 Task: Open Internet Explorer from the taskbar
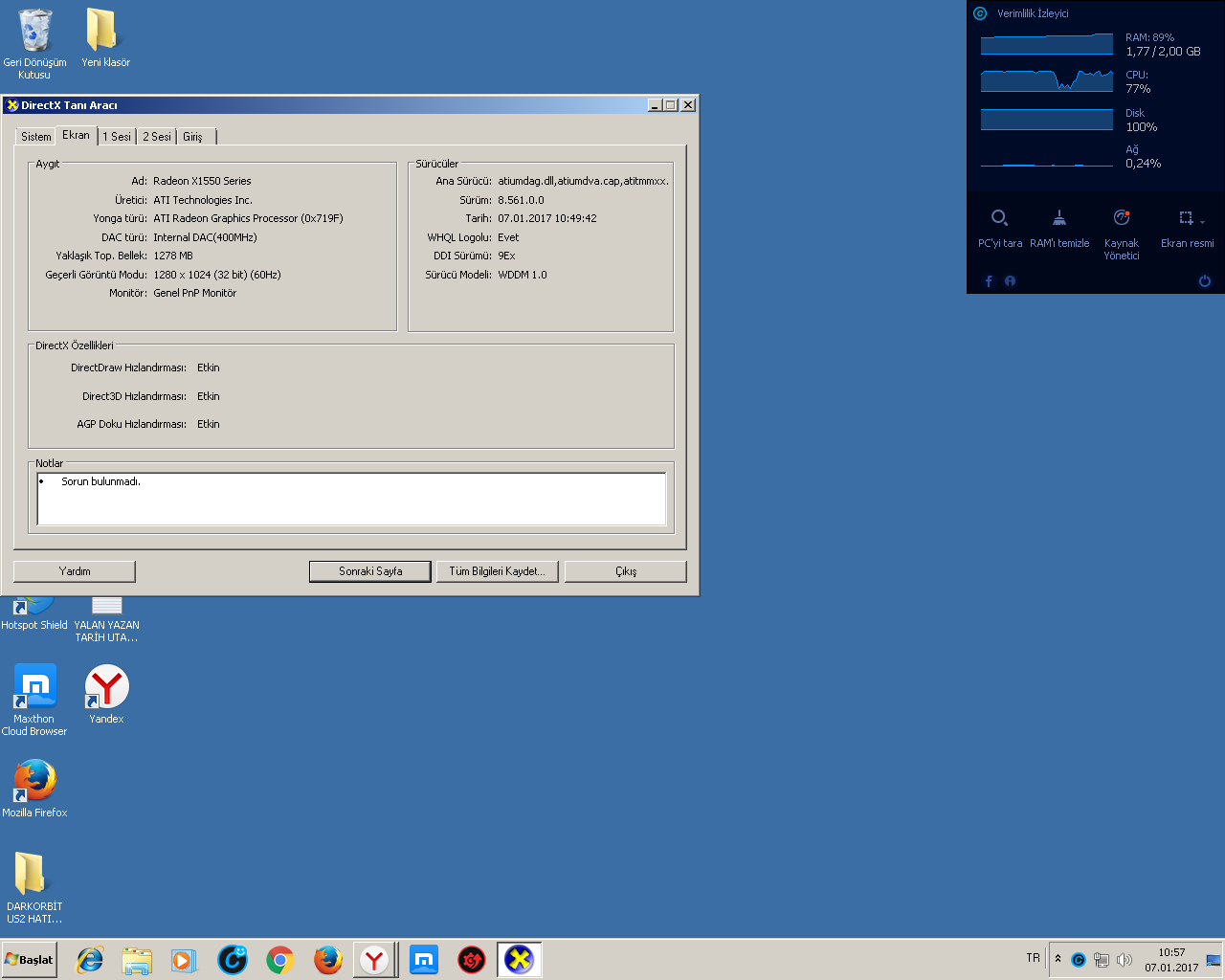pyautogui.click(x=90, y=960)
